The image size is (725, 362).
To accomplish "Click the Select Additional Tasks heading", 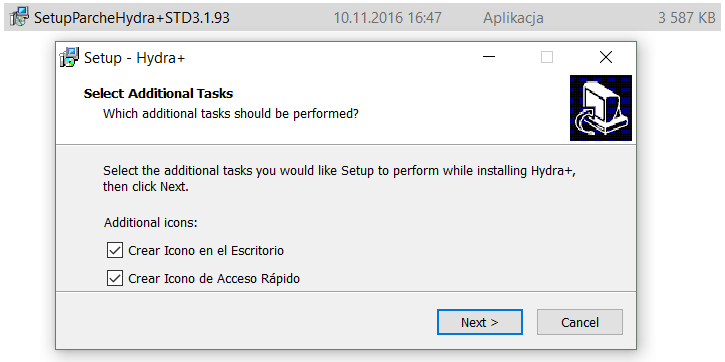I will (x=158, y=93).
